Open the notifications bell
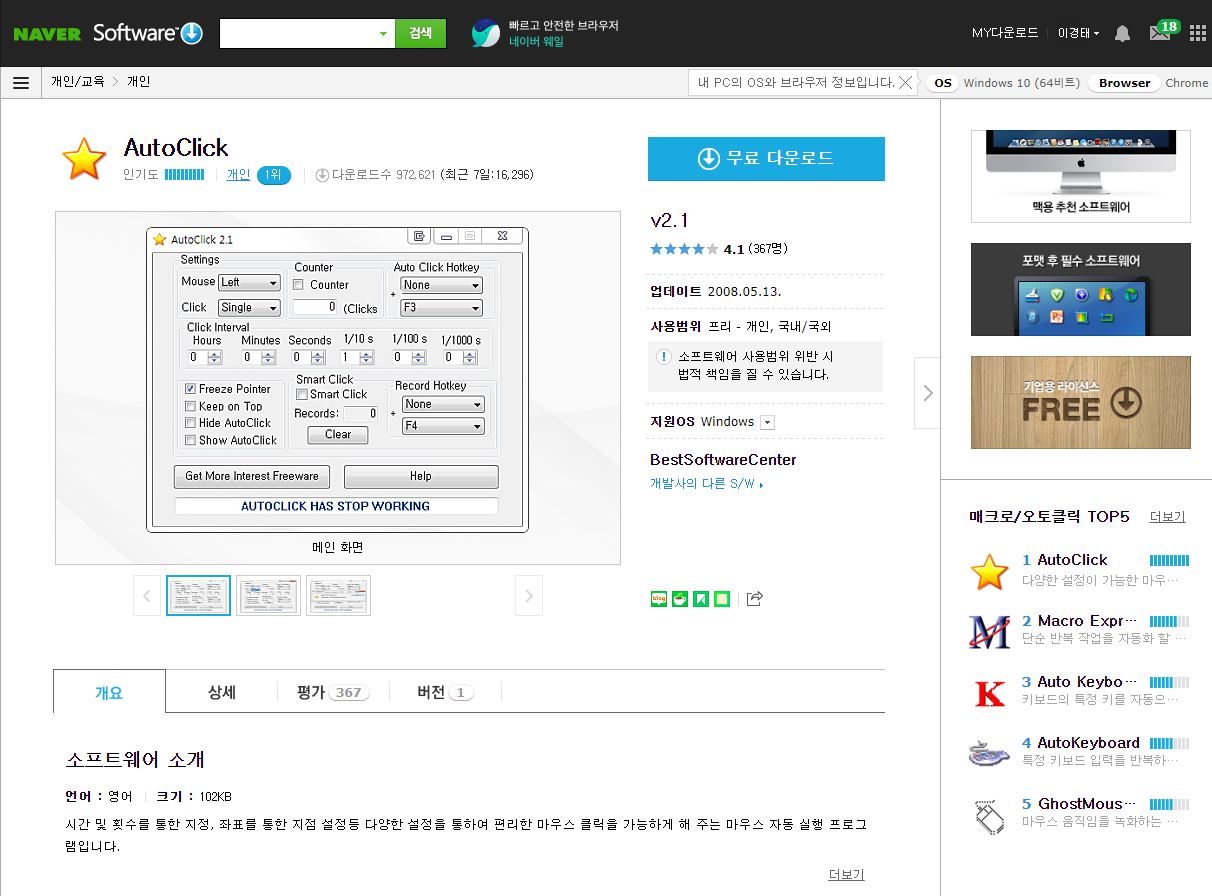 (1122, 33)
